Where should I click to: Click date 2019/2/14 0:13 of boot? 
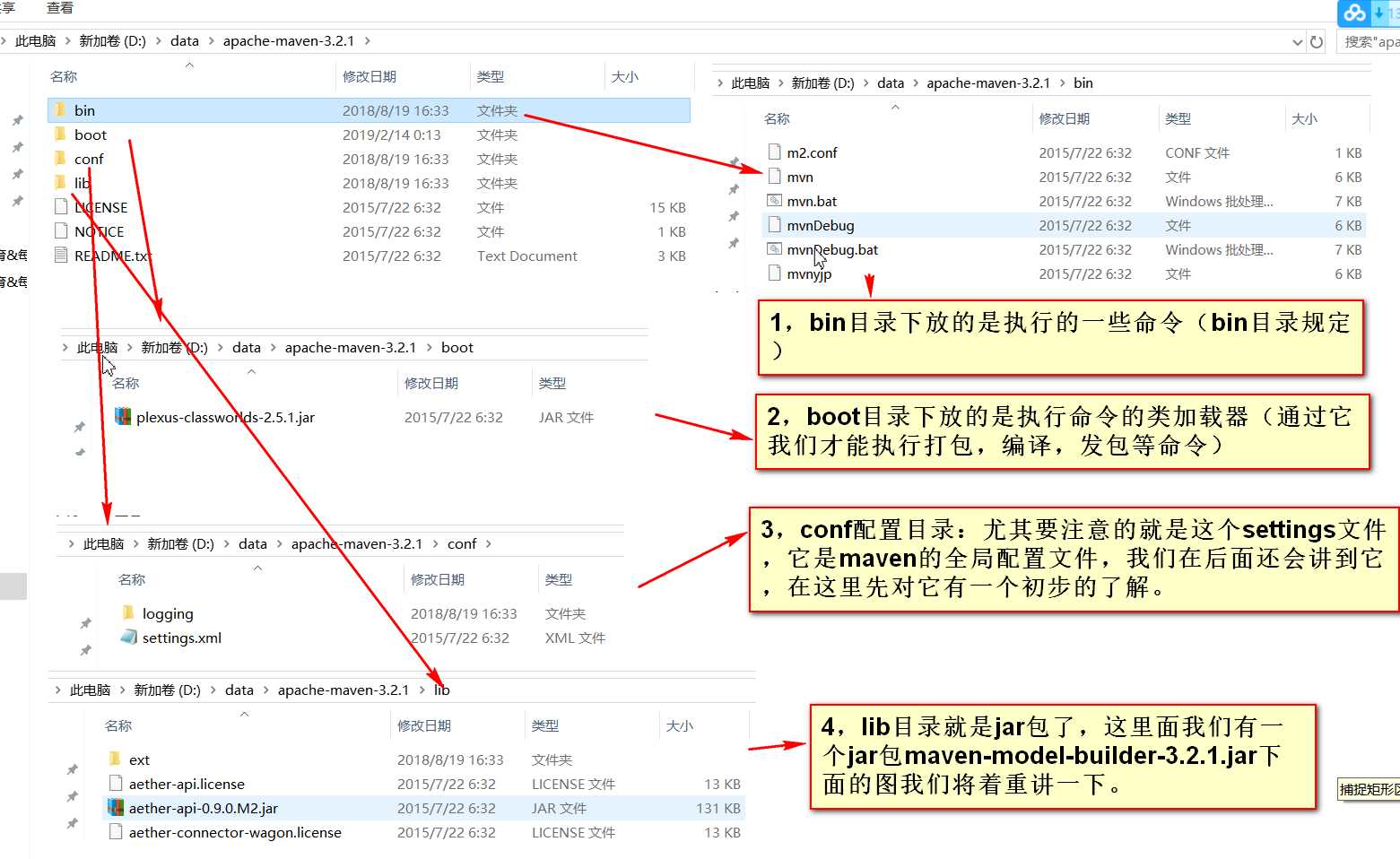click(391, 134)
